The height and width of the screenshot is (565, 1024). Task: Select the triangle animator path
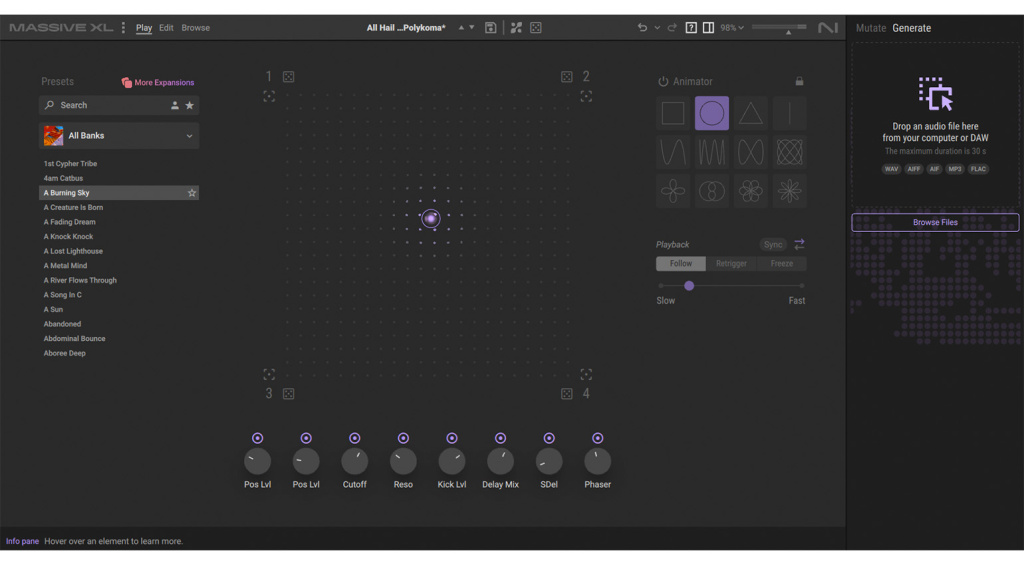[x=750, y=113]
